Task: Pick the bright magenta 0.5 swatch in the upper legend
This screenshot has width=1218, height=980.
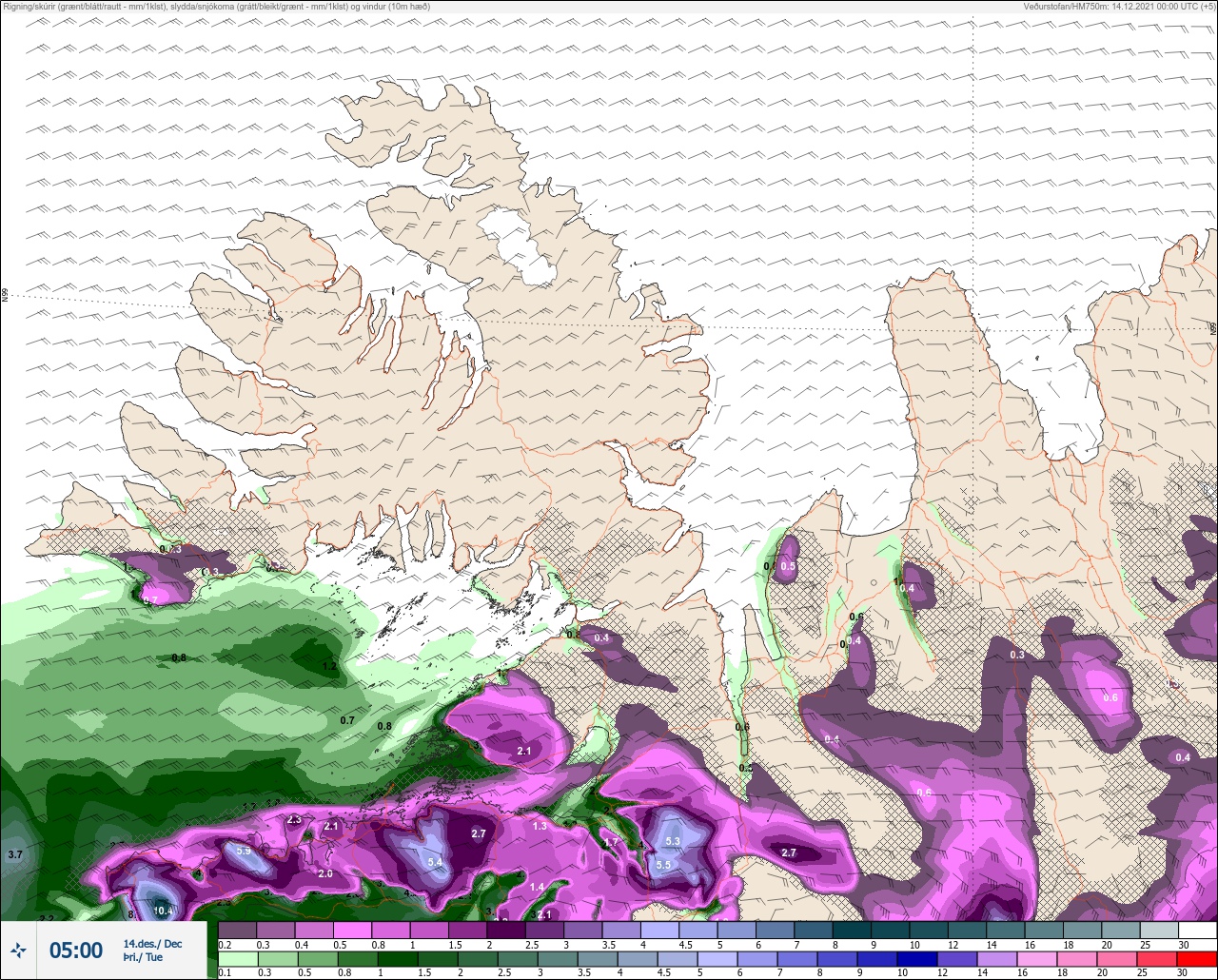Action: 352,930
